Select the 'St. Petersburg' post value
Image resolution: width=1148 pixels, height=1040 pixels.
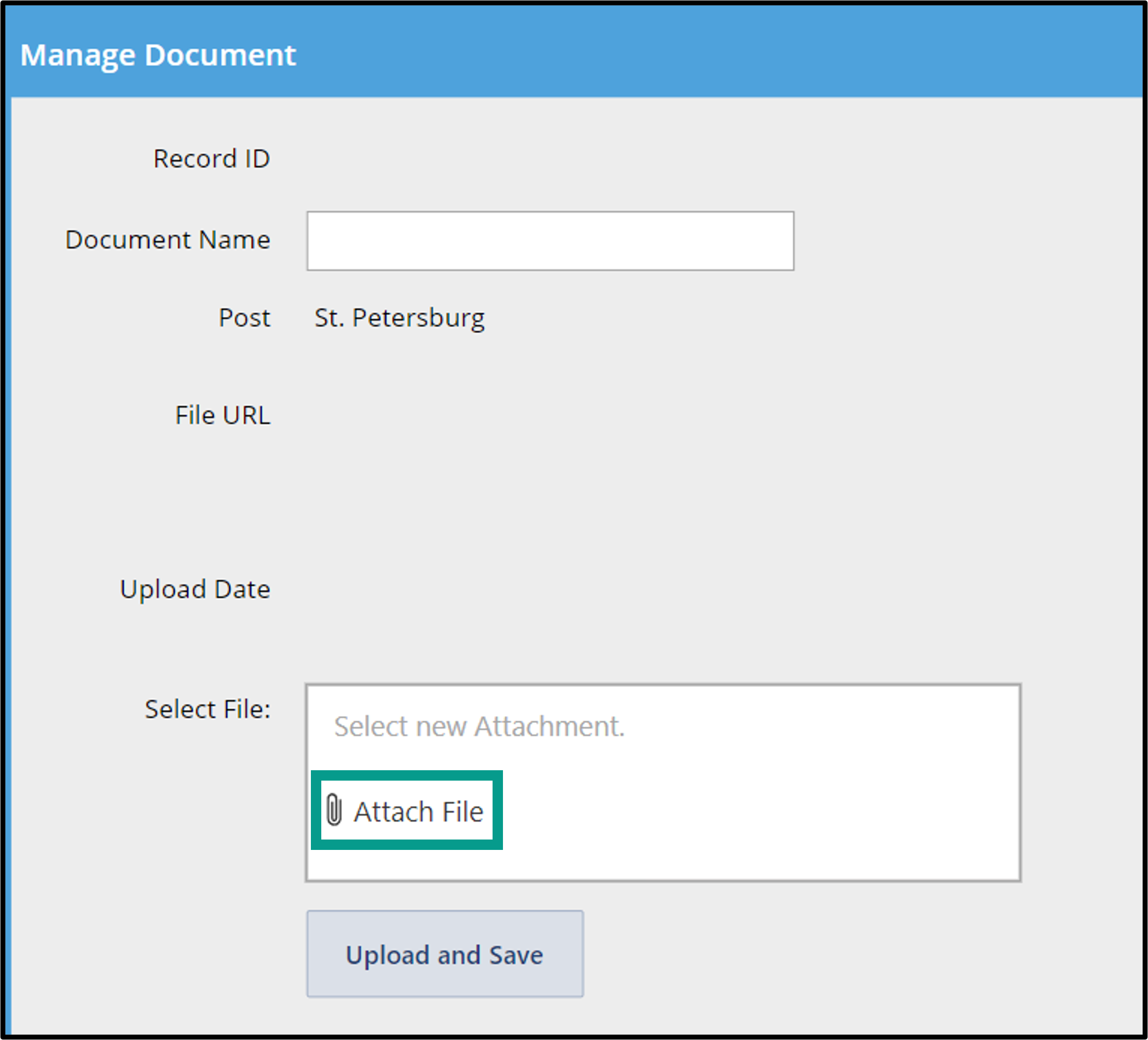tap(400, 318)
